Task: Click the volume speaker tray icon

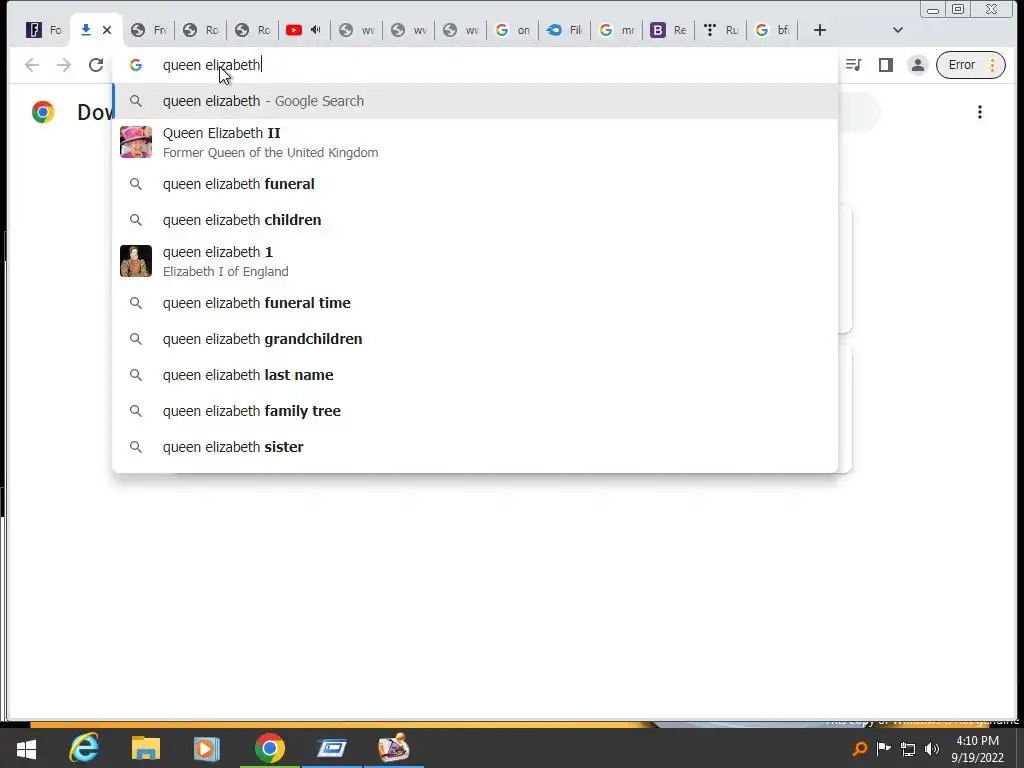Action: click(932, 748)
